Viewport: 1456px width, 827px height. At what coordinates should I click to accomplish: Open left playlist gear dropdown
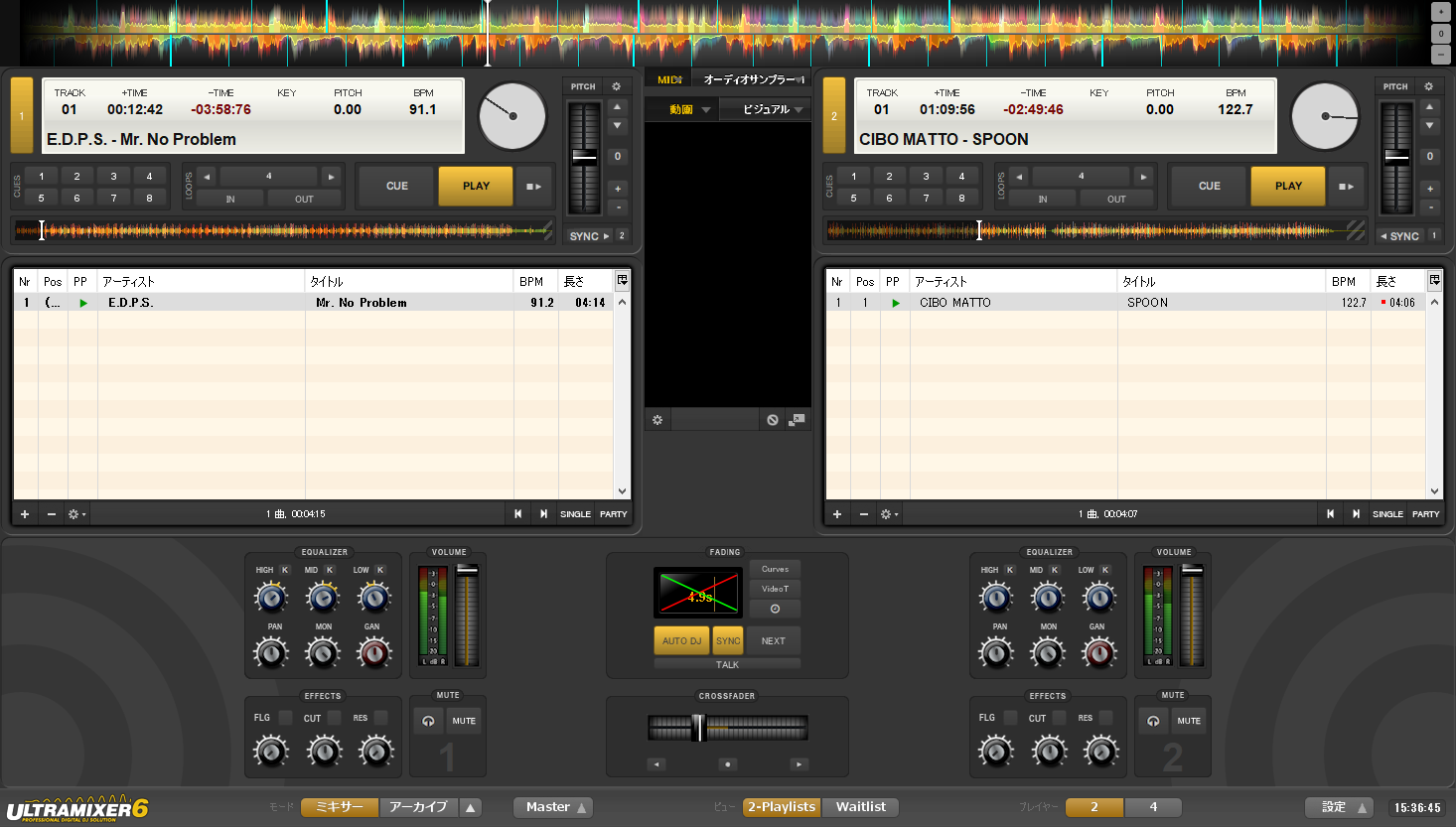pyautogui.click(x=76, y=514)
